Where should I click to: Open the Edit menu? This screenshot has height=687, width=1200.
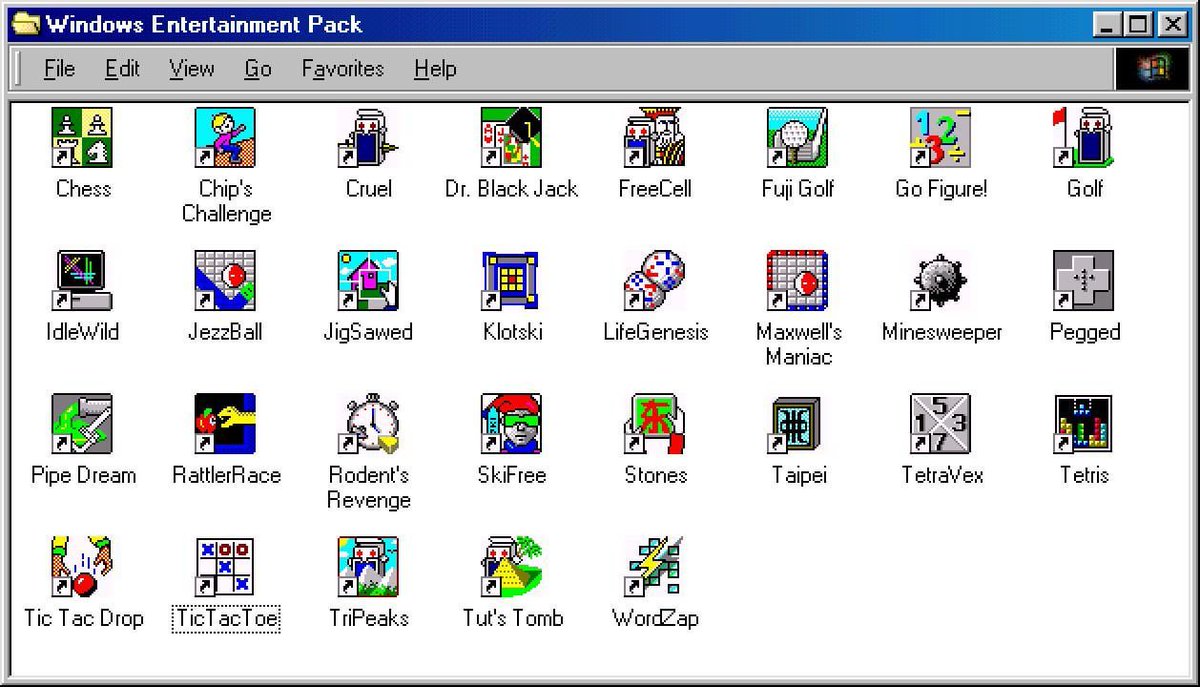122,69
